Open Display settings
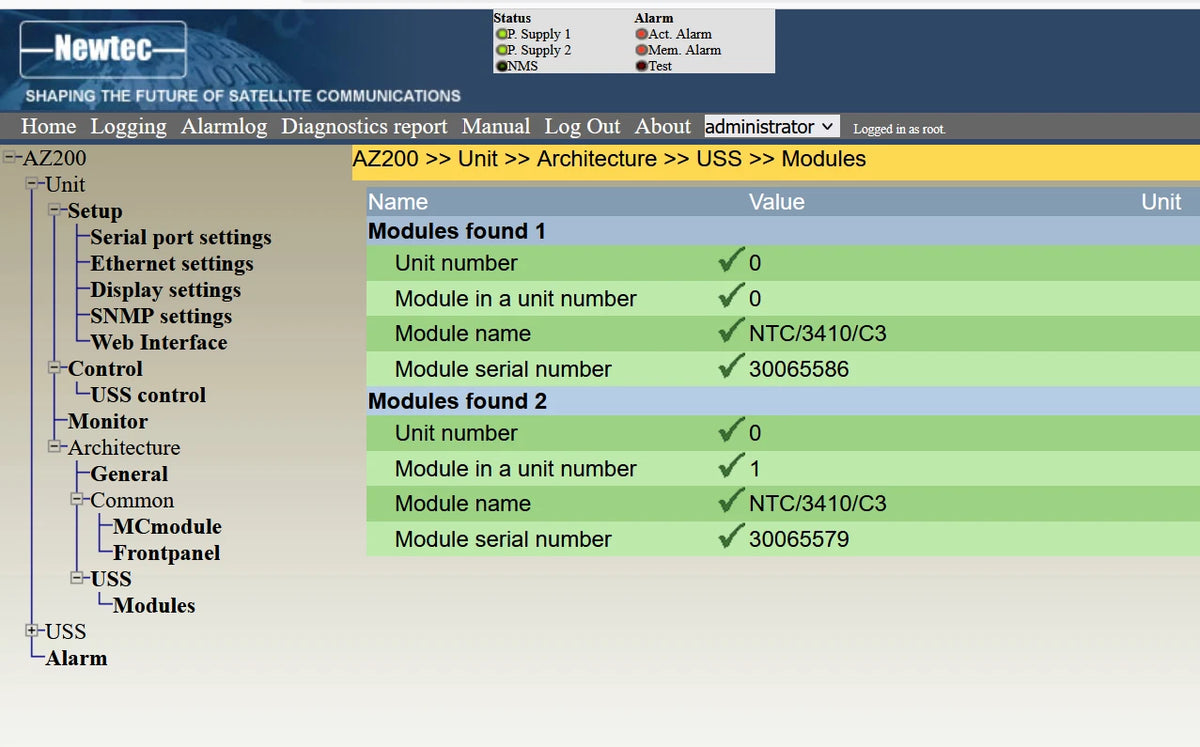The width and height of the screenshot is (1200, 747). tap(166, 290)
